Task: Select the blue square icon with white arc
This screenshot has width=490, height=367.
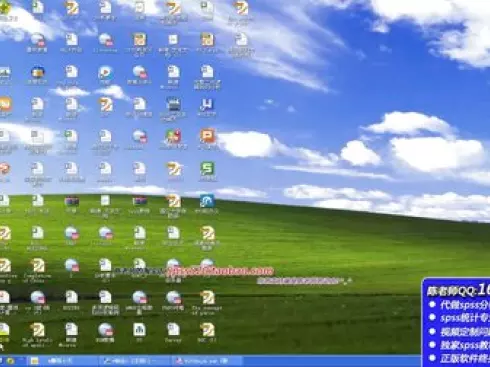Action: coord(207,201)
